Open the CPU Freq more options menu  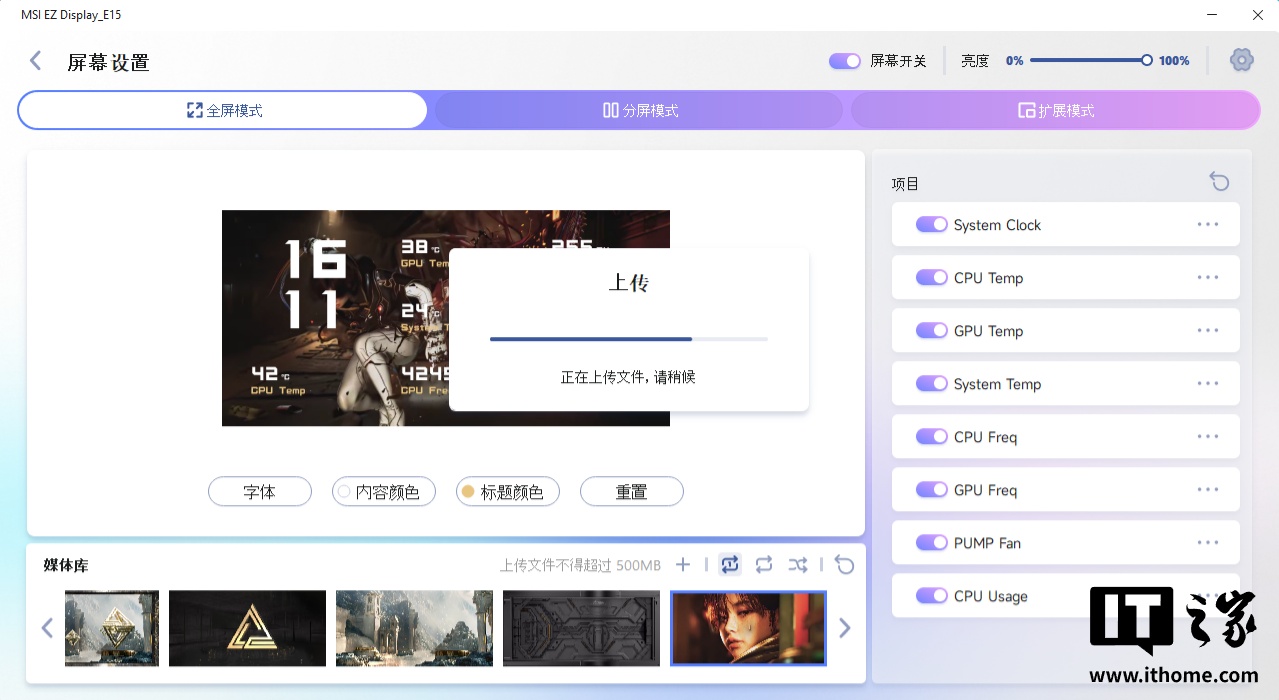pos(1208,436)
